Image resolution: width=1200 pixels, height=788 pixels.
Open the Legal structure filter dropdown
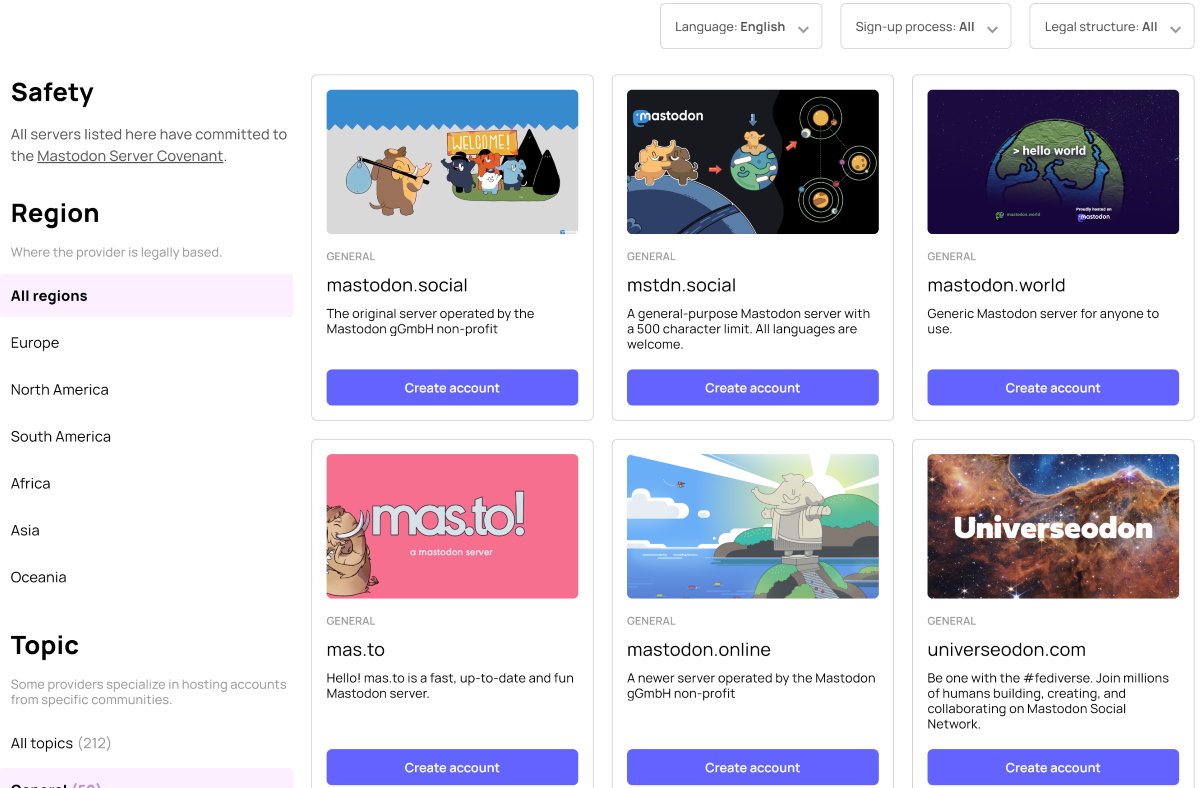tap(1111, 27)
